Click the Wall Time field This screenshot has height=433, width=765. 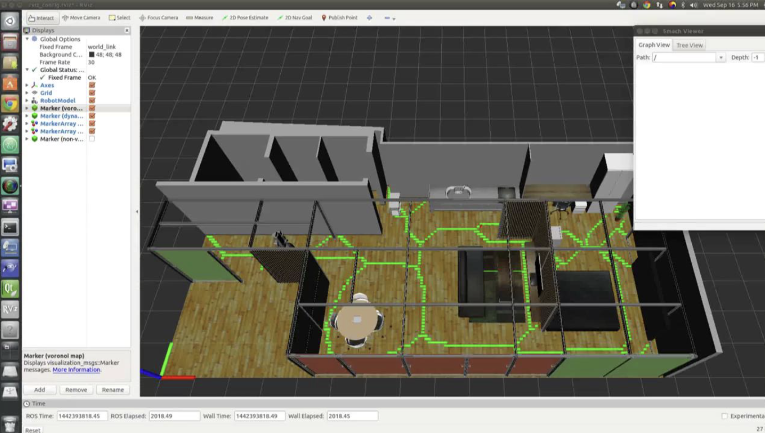pyautogui.click(x=259, y=416)
